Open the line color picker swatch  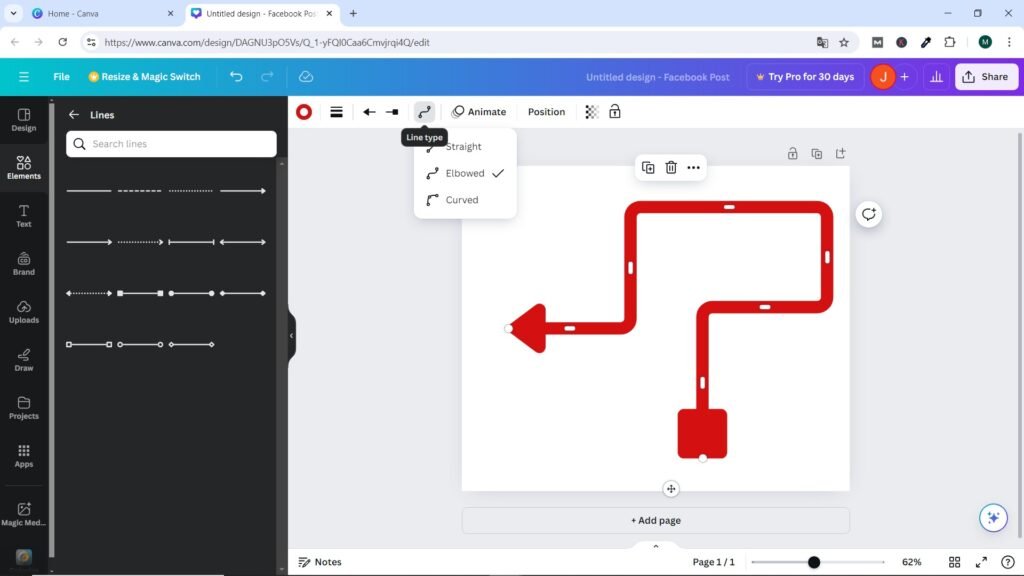point(303,112)
